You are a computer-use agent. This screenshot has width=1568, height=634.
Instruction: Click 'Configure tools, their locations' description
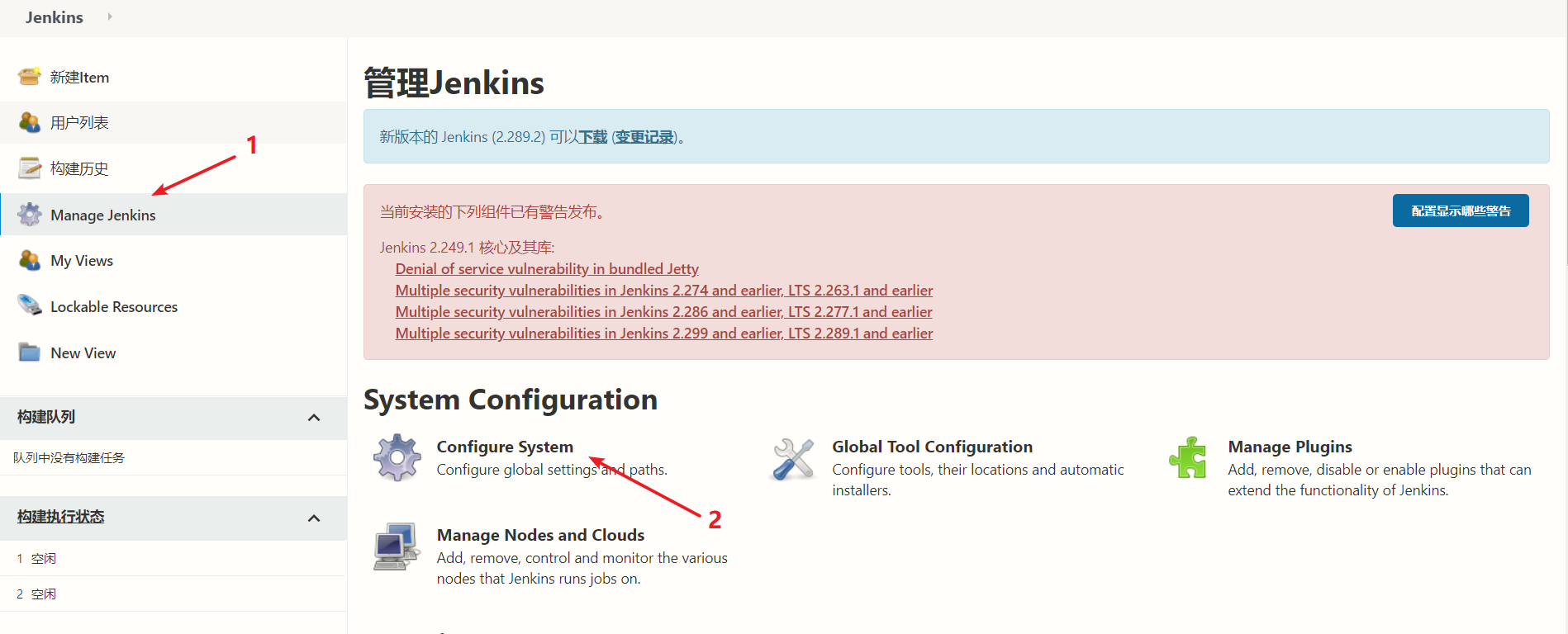(978, 480)
